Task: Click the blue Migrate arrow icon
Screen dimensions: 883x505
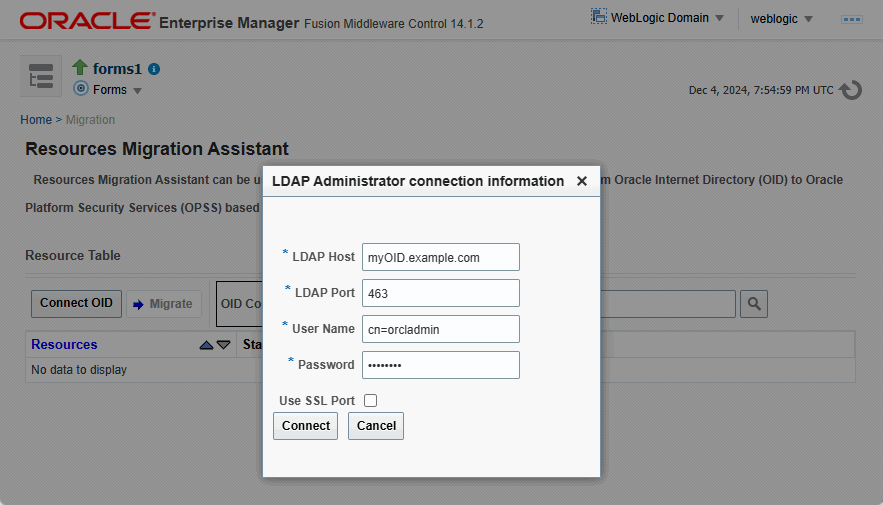Action: (x=138, y=305)
